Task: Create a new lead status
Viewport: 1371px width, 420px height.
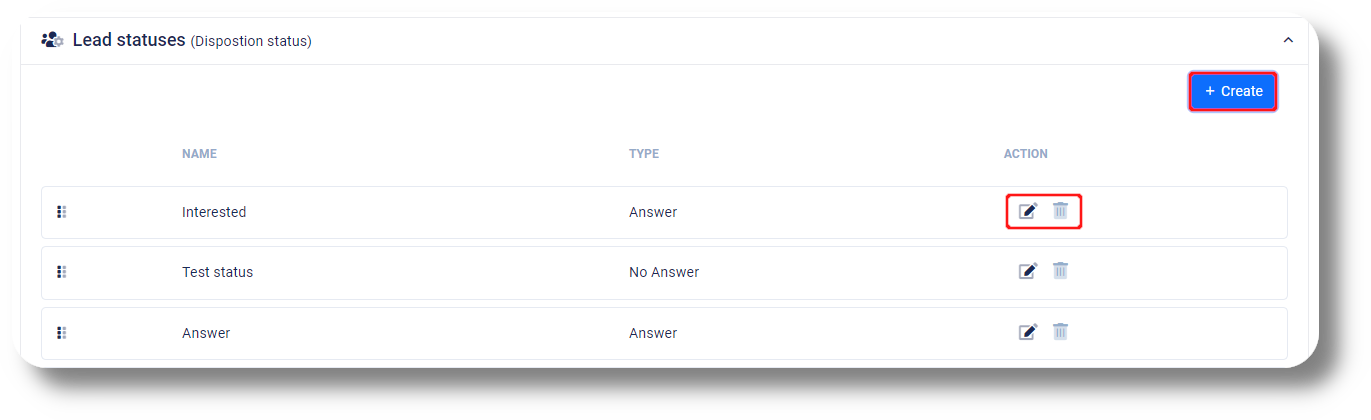Action: point(1233,91)
